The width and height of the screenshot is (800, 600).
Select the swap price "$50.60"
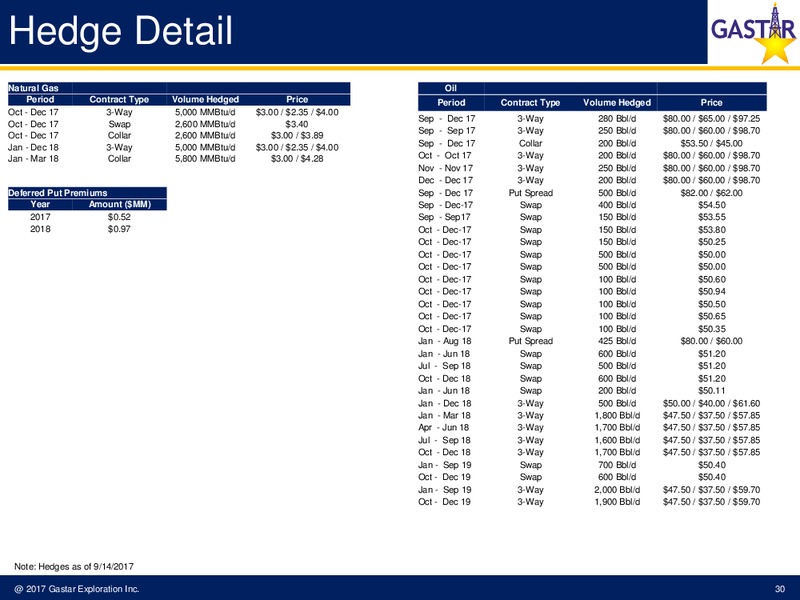click(711, 279)
